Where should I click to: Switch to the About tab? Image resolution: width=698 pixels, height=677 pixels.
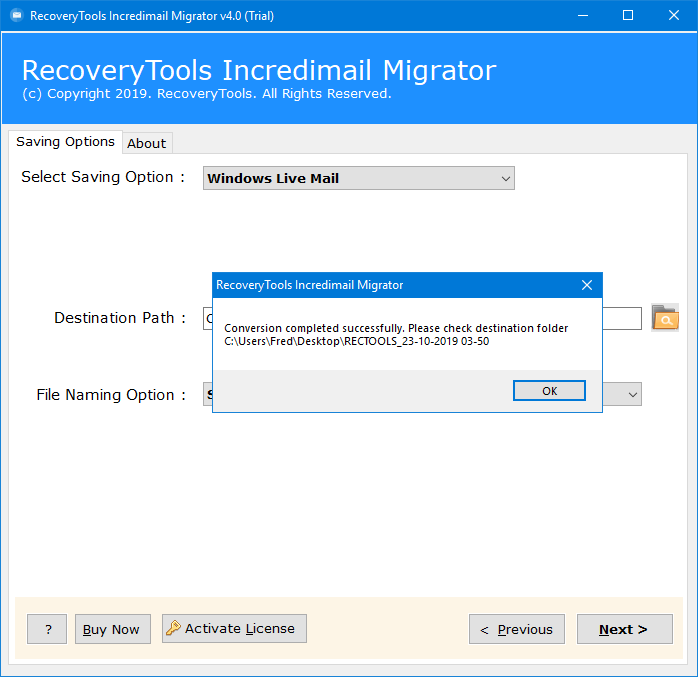tap(146, 143)
